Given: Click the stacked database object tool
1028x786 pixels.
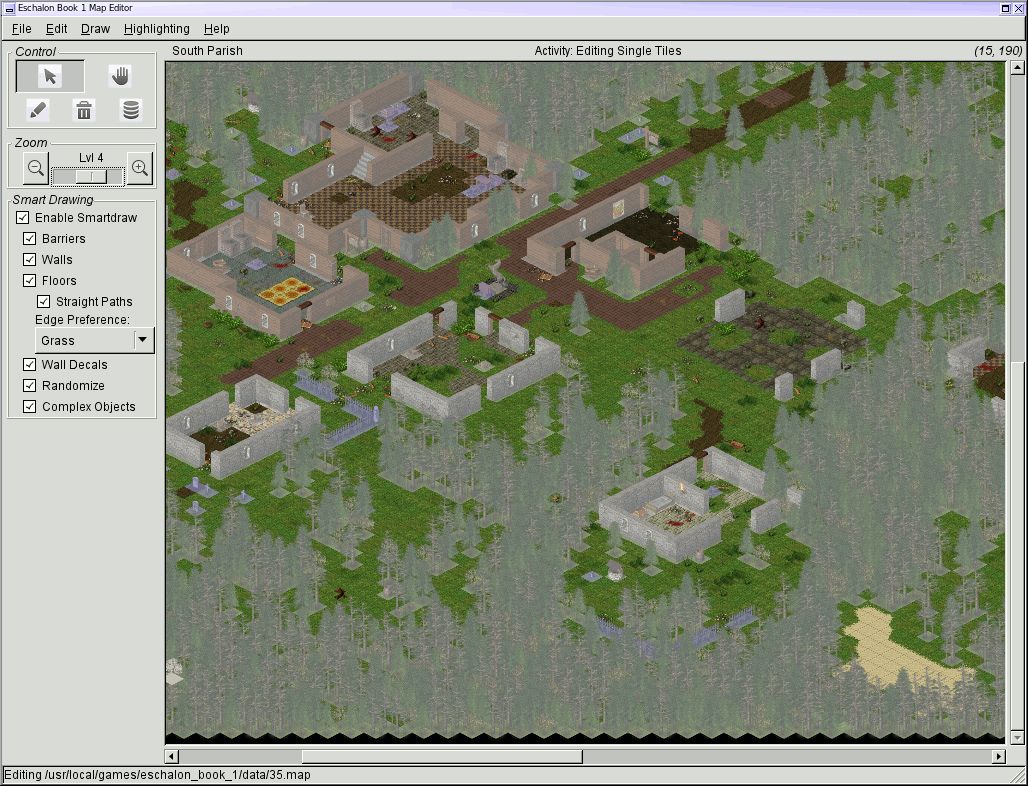Looking at the screenshot, I should (131, 110).
